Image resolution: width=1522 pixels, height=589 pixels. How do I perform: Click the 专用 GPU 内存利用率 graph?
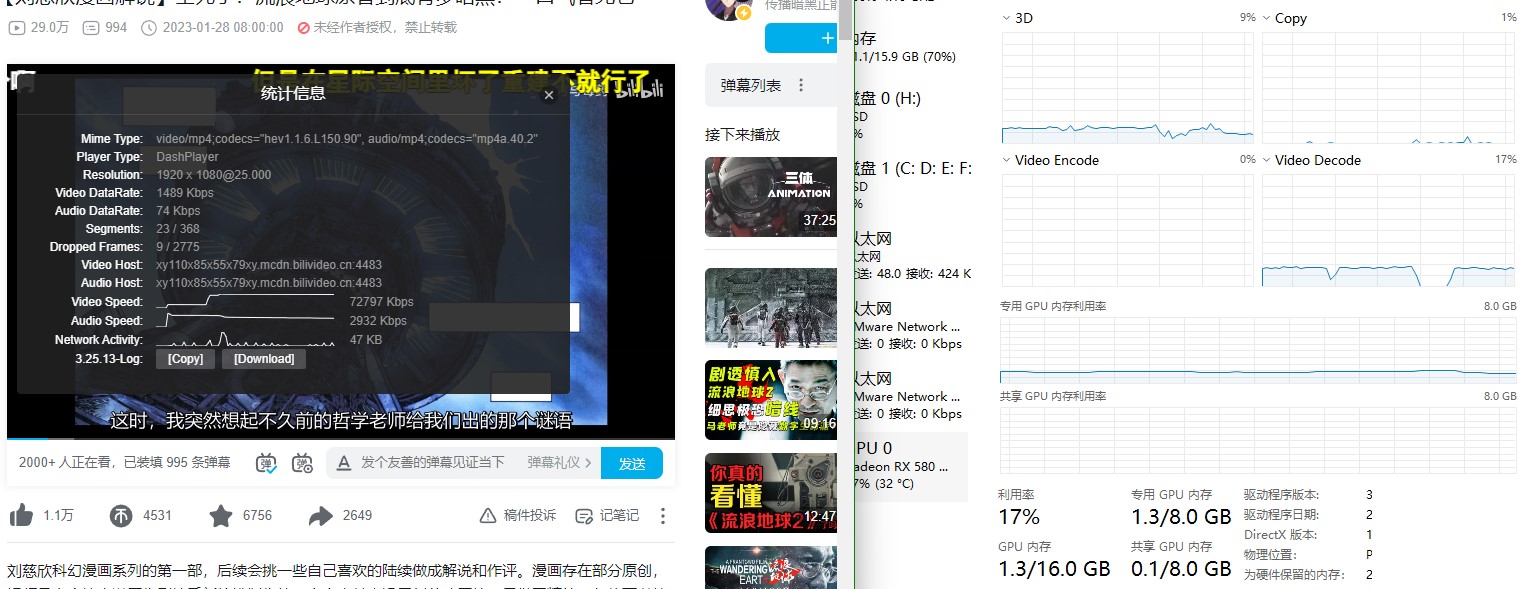tap(1258, 349)
